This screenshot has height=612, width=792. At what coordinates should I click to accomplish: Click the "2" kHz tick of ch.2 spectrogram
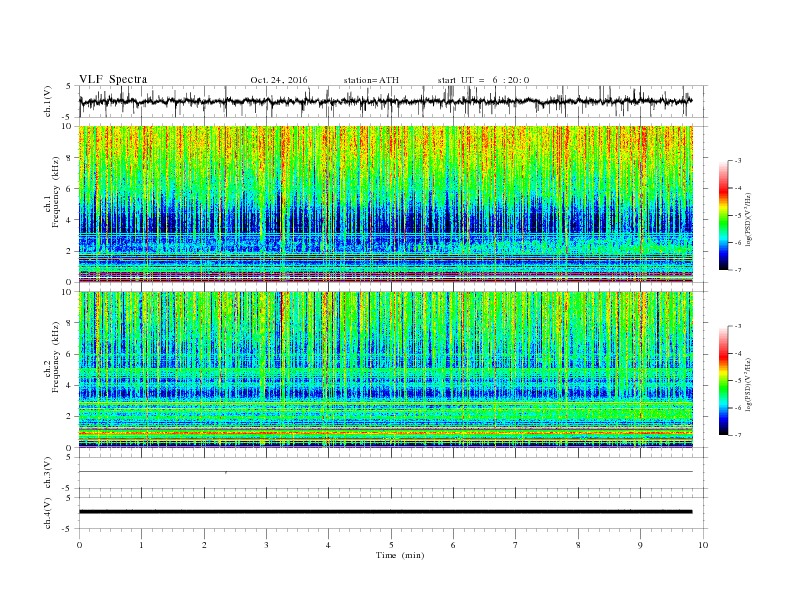click(70, 417)
